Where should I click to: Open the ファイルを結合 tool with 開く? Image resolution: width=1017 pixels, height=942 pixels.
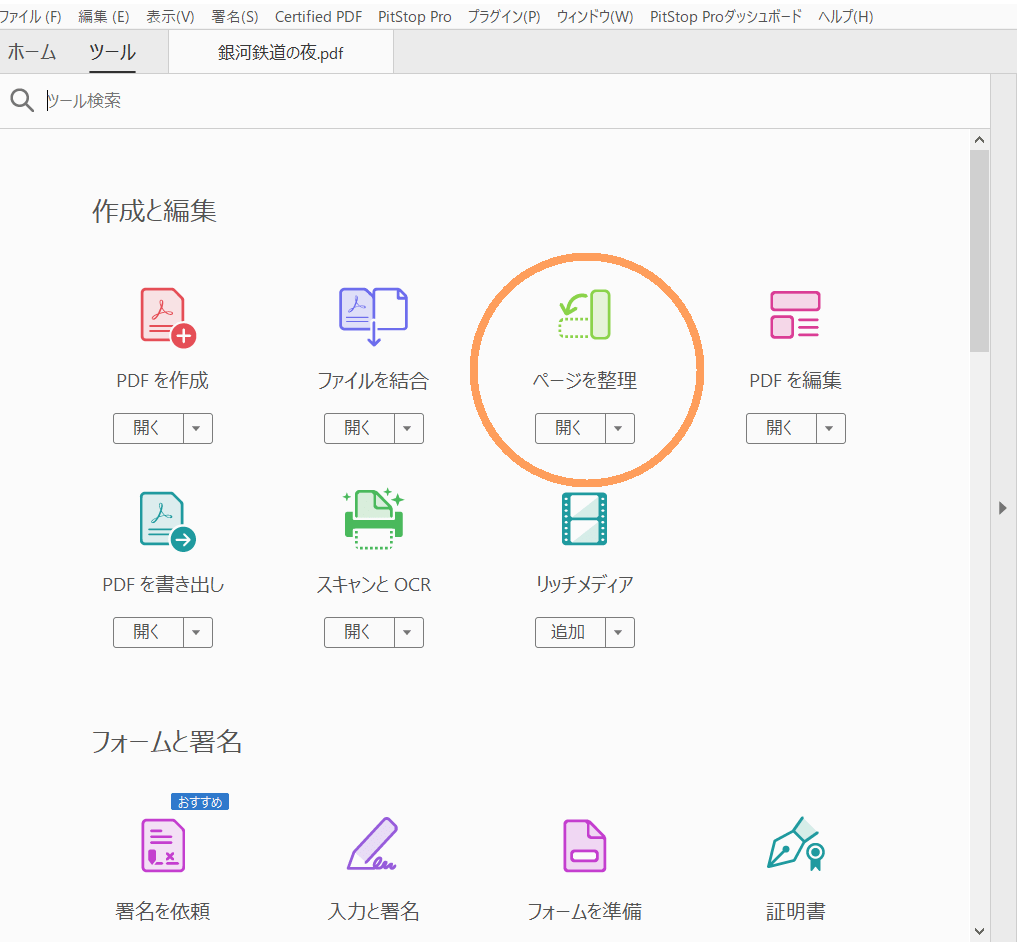pos(359,428)
